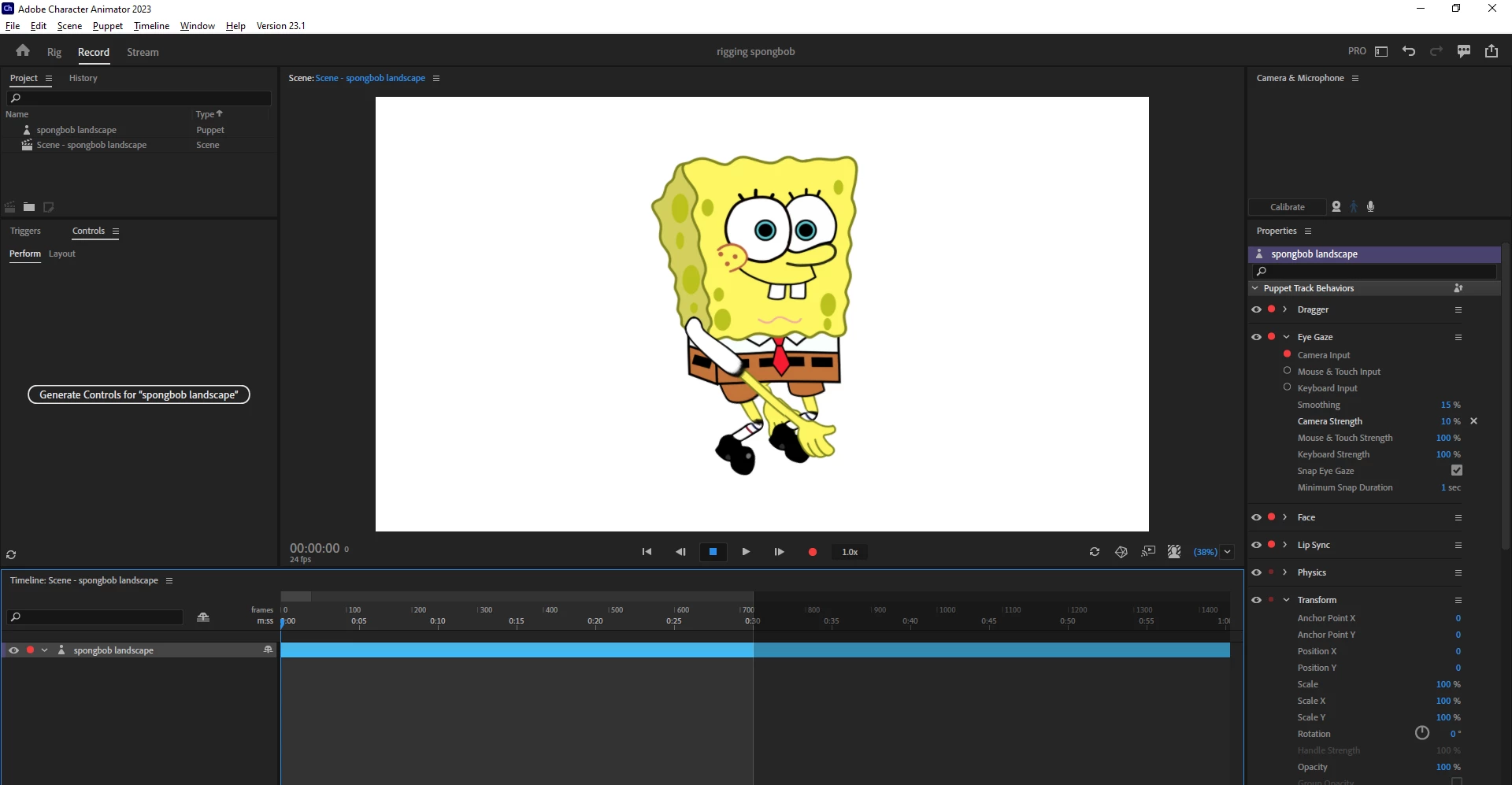Image resolution: width=1512 pixels, height=785 pixels.
Task: Open the Dragger behavior menu icon
Action: click(1458, 309)
